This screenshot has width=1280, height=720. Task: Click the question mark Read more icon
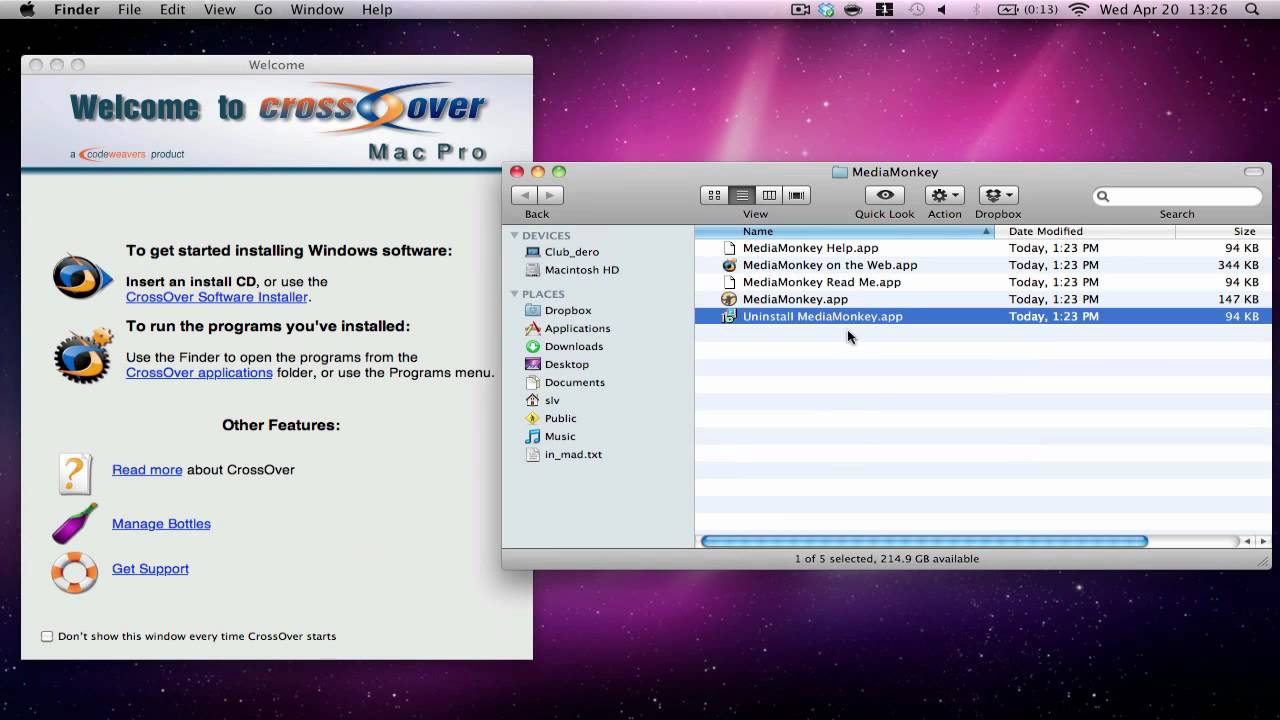pos(75,473)
